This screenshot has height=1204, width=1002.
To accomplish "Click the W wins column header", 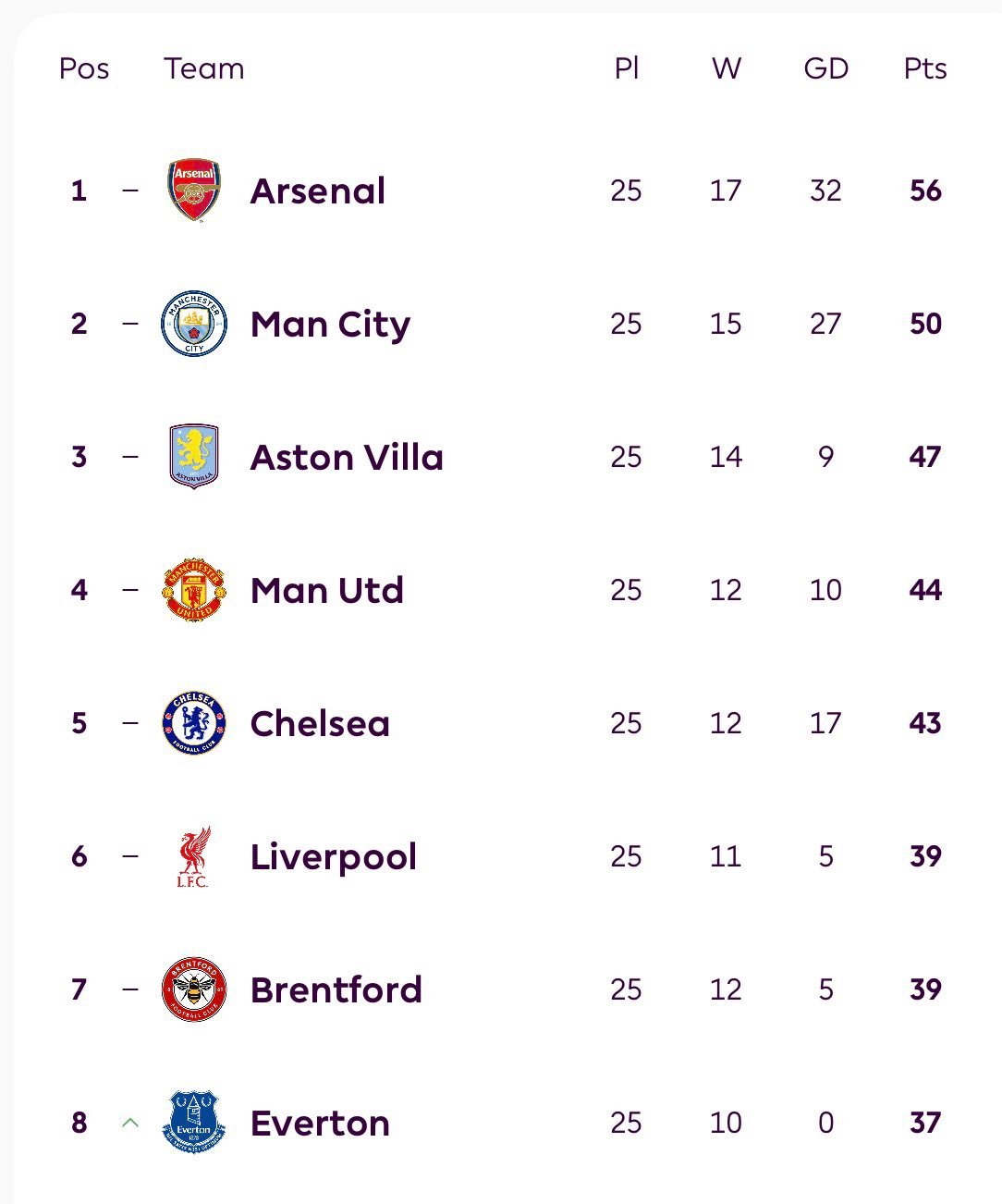I will coord(727,68).
